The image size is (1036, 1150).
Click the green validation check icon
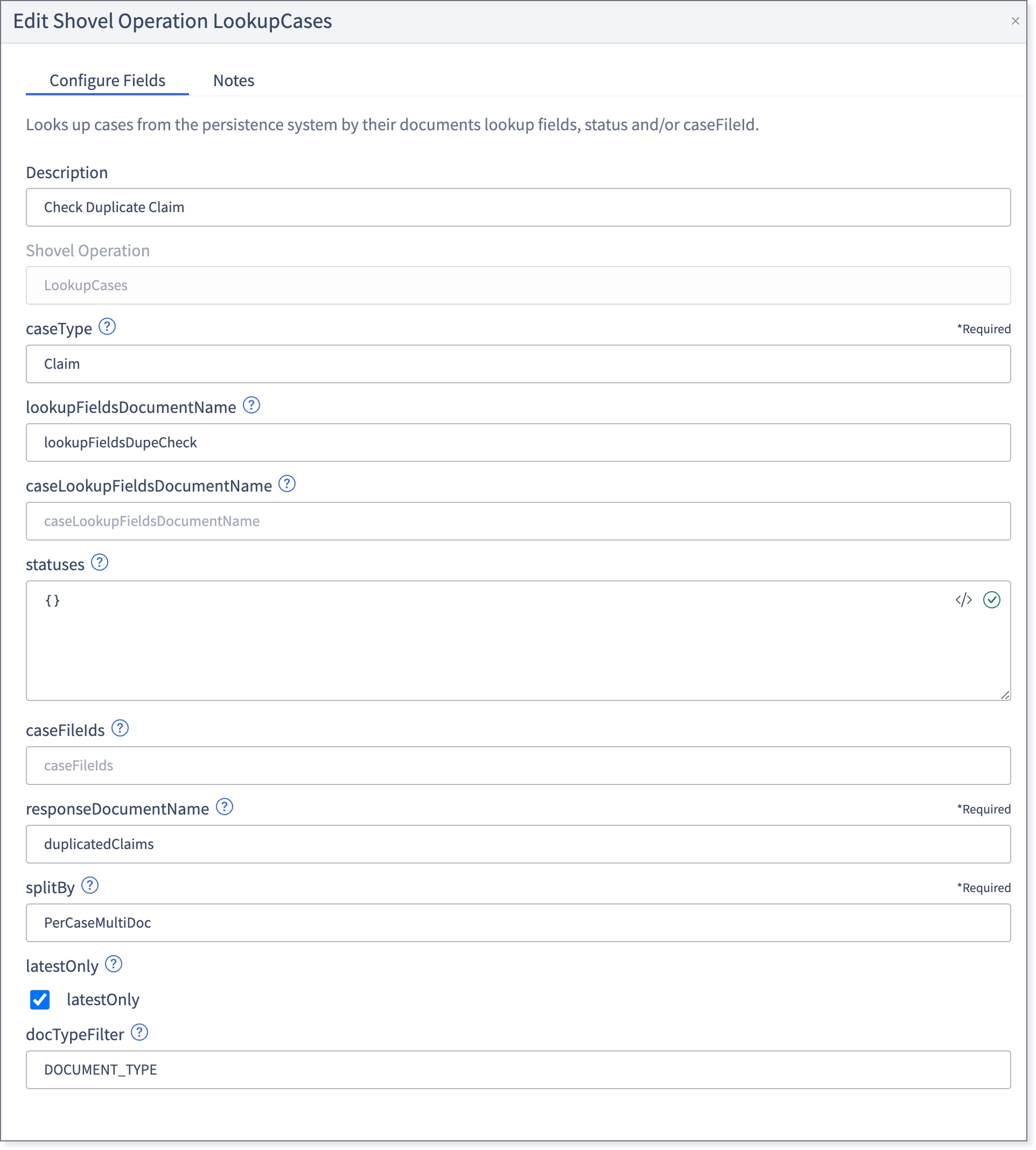992,600
